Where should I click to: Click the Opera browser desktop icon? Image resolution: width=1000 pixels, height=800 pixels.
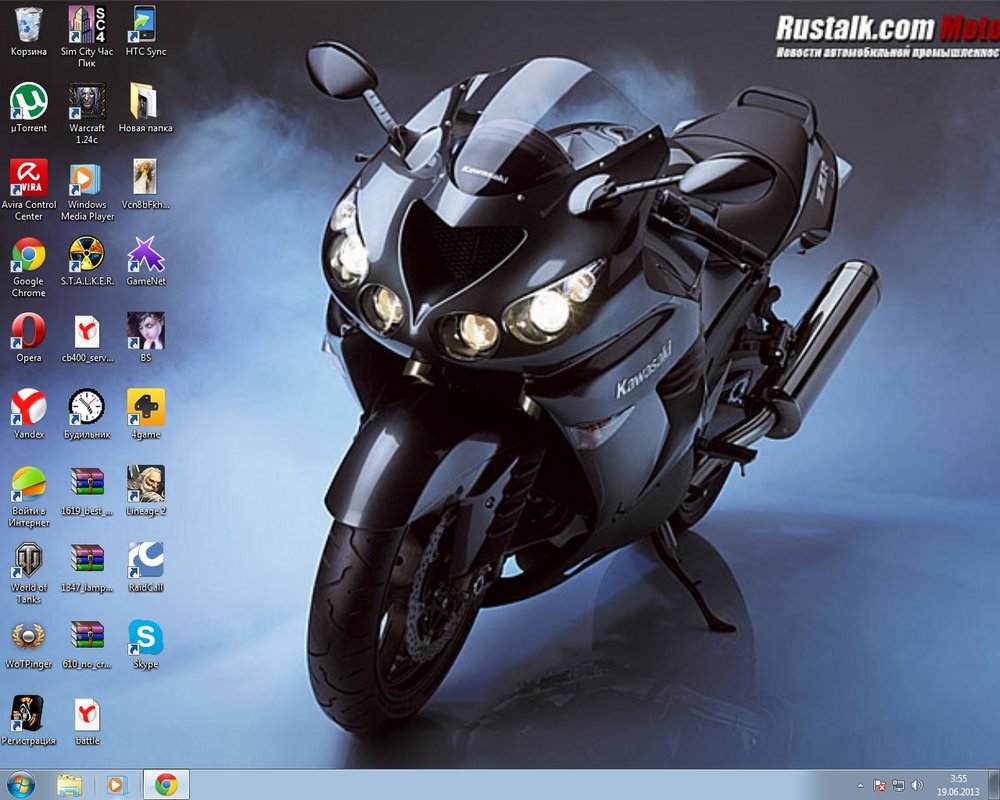(x=29, y=331)
